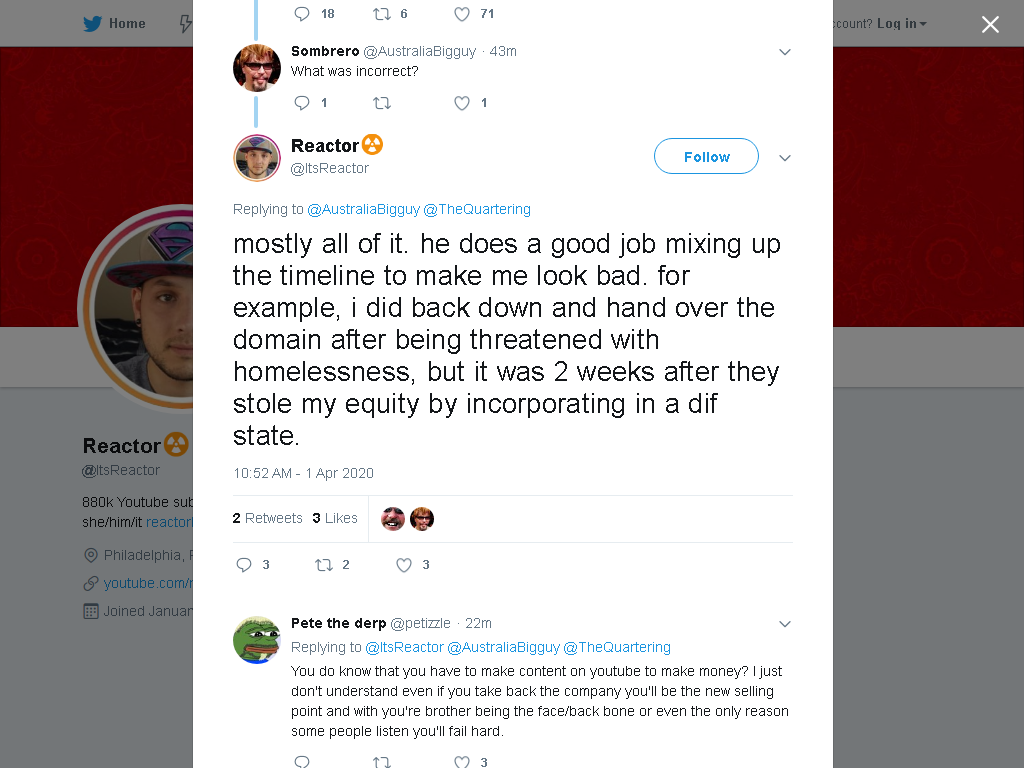Screen dimensions: 1024x768
Task: Expand options chevron on Sombrero's tweet
Action: [785, 52]
